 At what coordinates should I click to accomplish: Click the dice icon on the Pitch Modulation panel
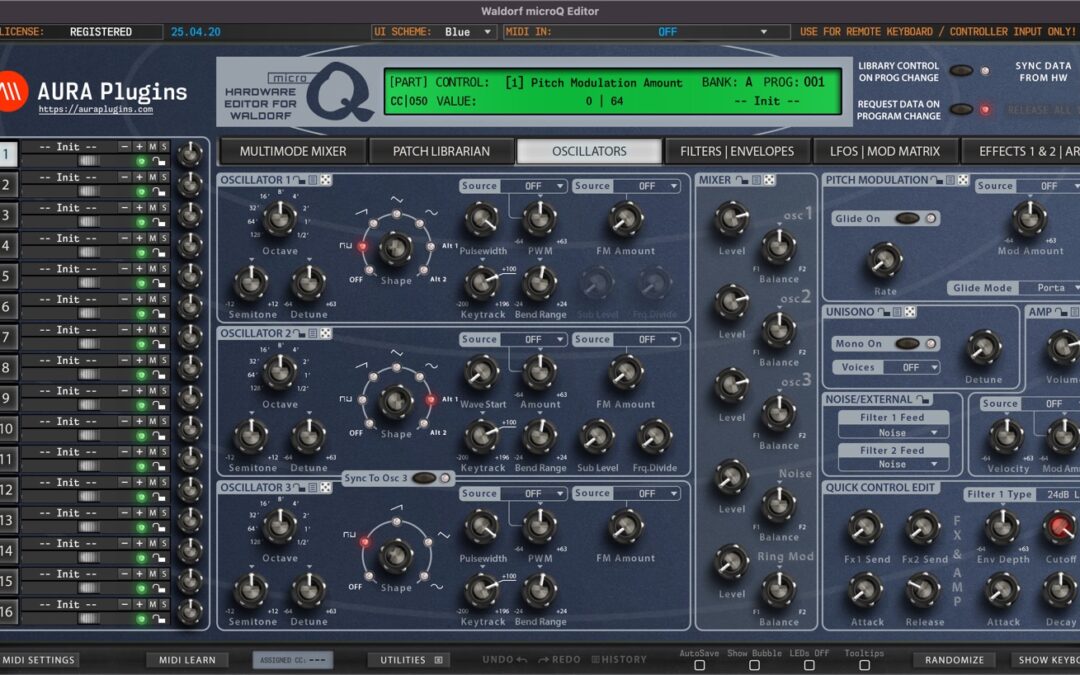(x=962, y=180)
